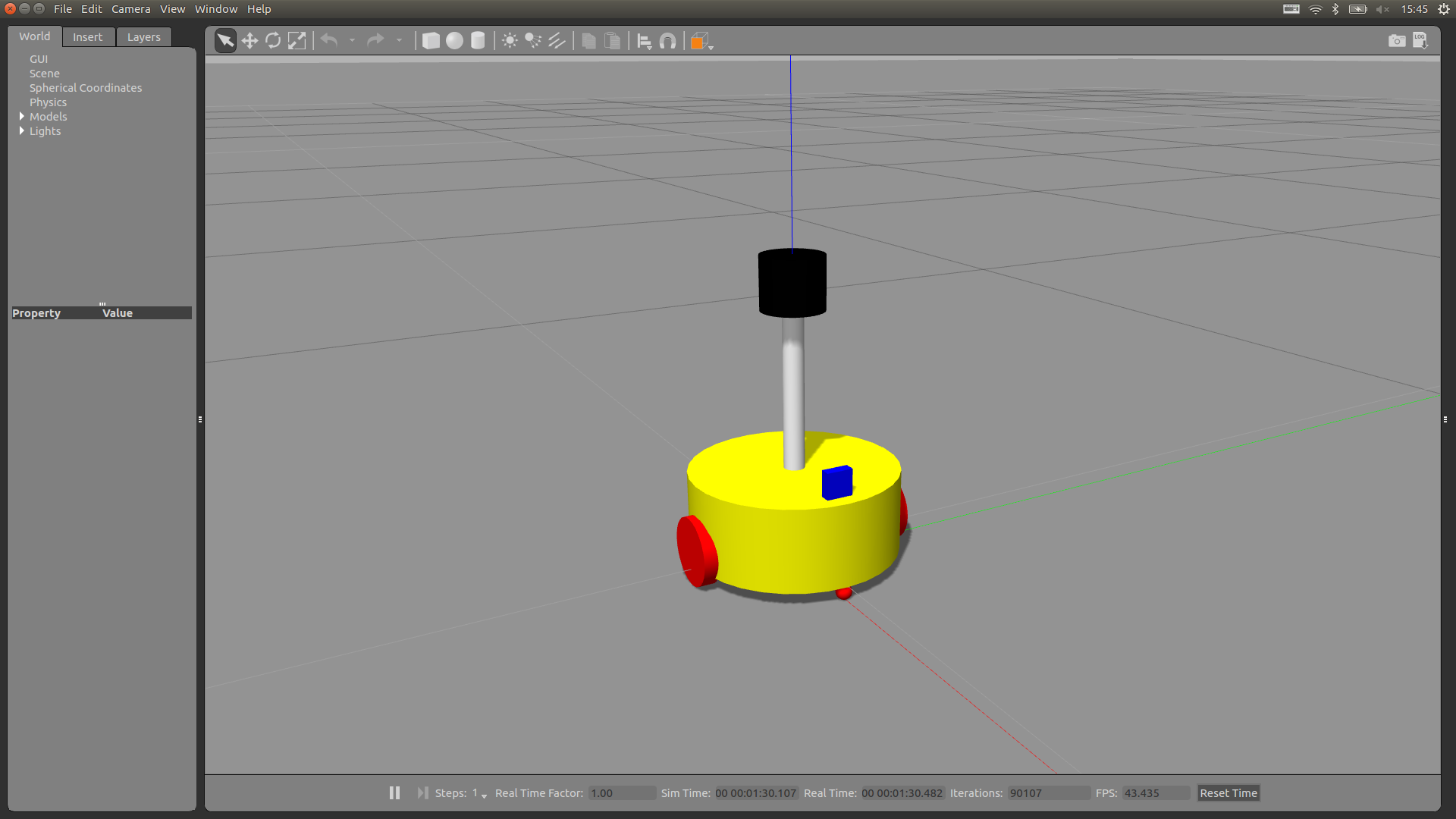The image size is (1456, 819).
Task: Expand the Models tree item
Action: click(x=22, y=116)
